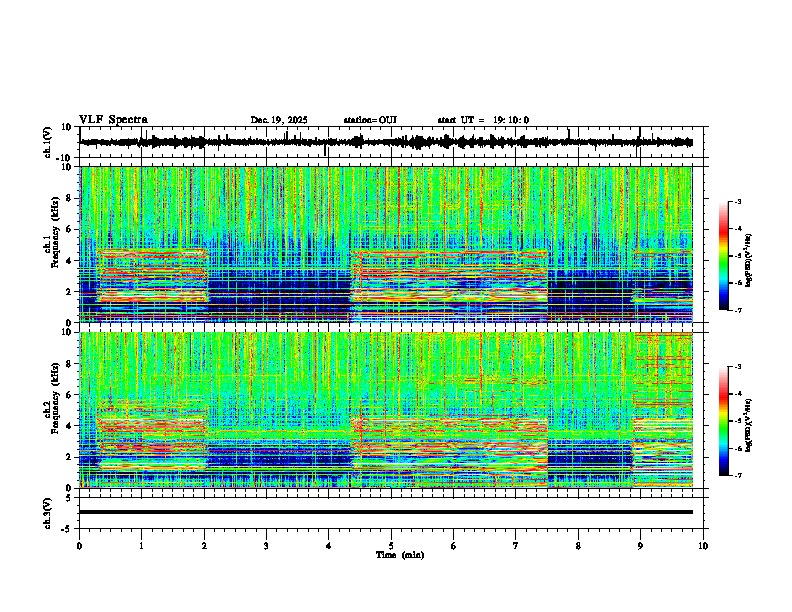Click the time axis tick label "1"
Viewport: 792px width, 612px height.
pos(141,546)
